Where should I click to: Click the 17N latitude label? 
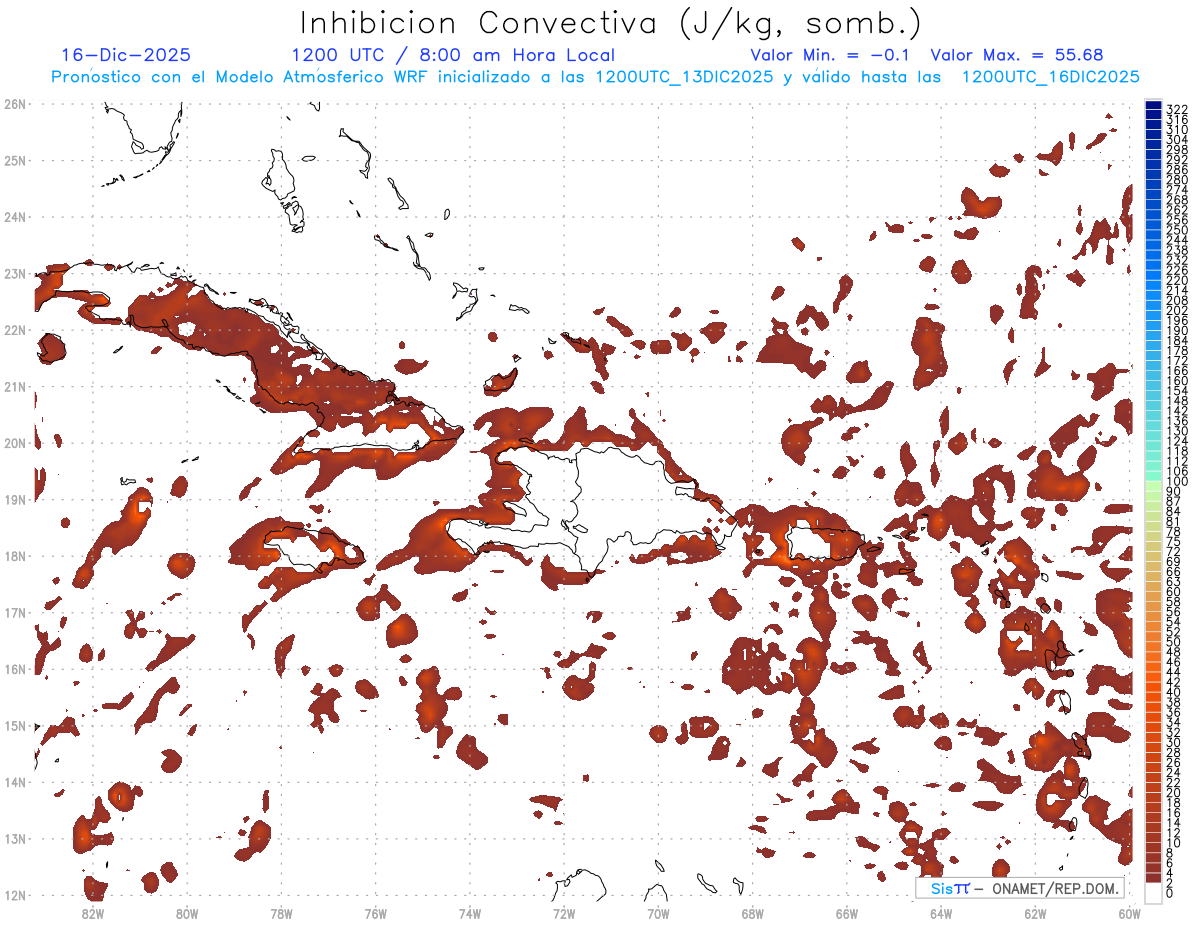[15, 612]
